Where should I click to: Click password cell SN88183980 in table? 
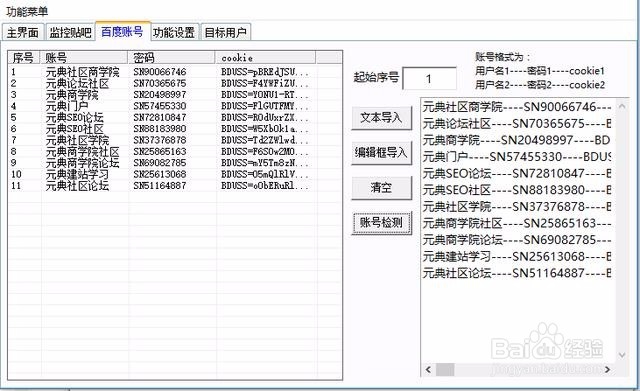click(160, 129)
